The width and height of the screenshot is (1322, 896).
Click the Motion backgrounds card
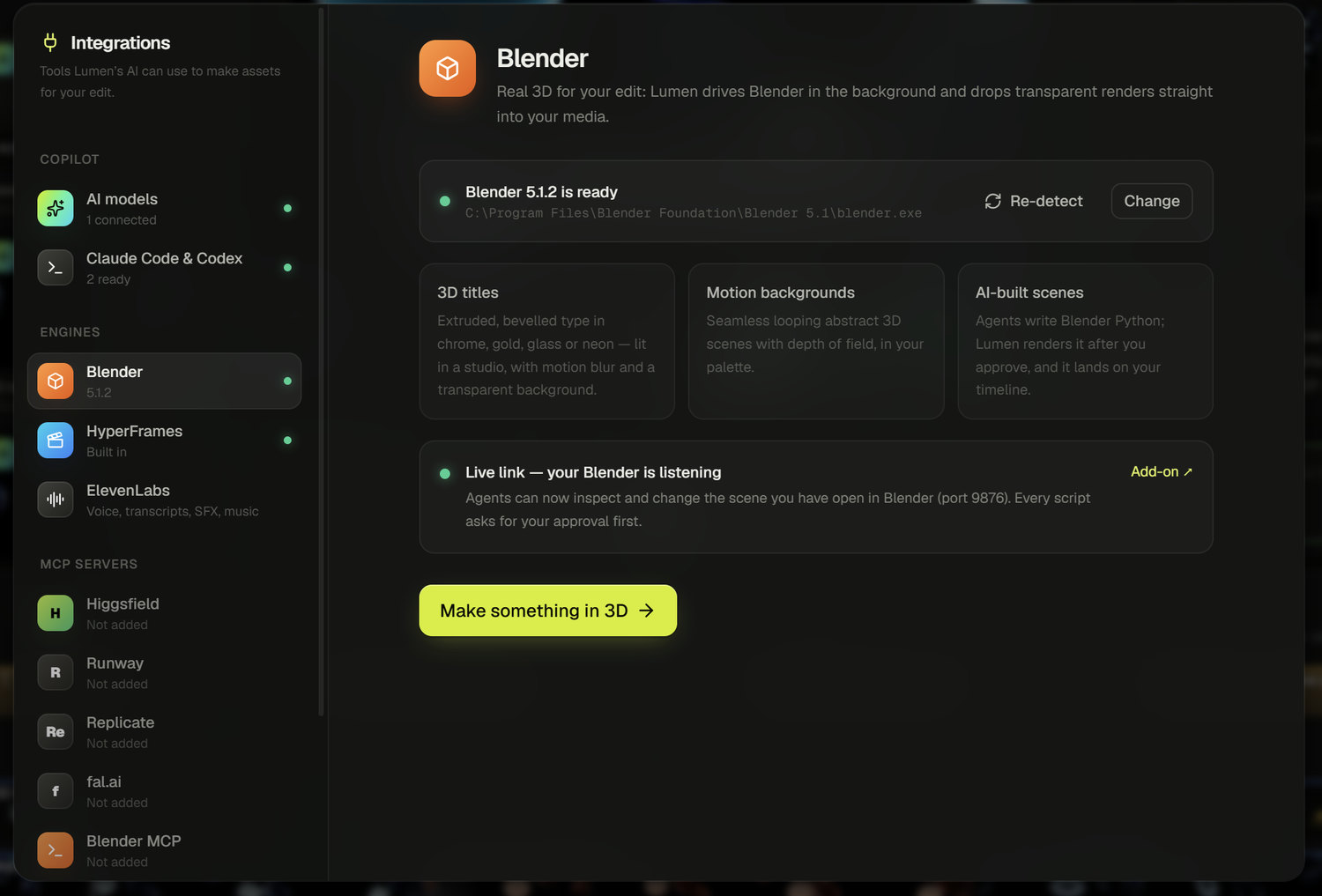(816, 341)
